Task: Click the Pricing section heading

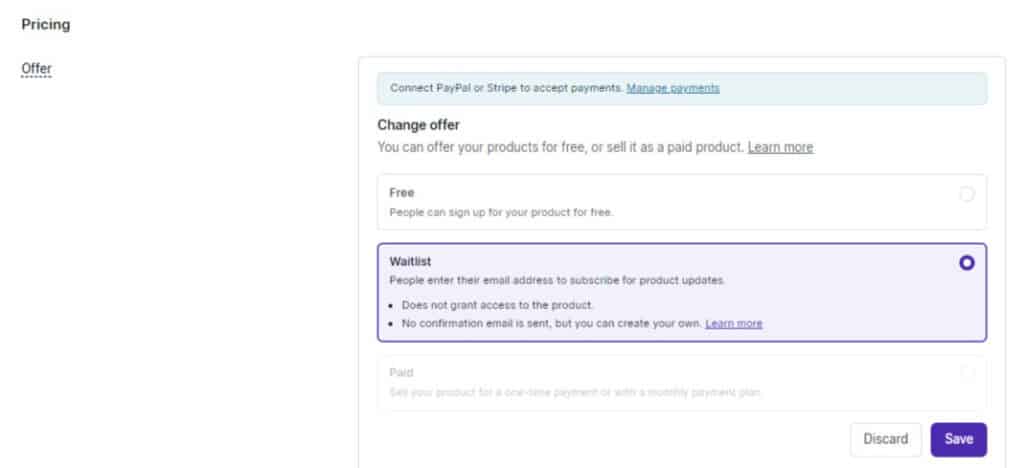Action: [x=45, y=23]
